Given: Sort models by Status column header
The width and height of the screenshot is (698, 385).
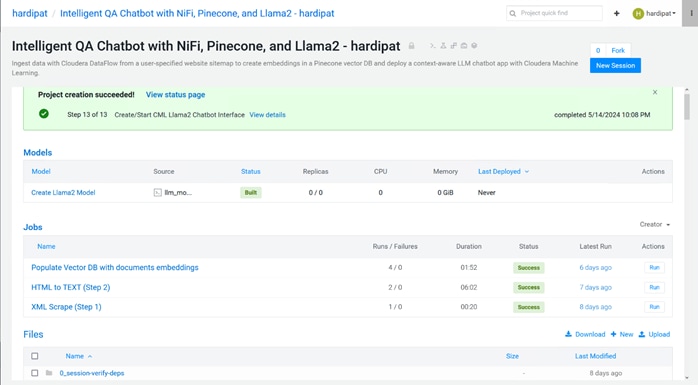Looking at the screenshot, I should (x=251, y=171).
